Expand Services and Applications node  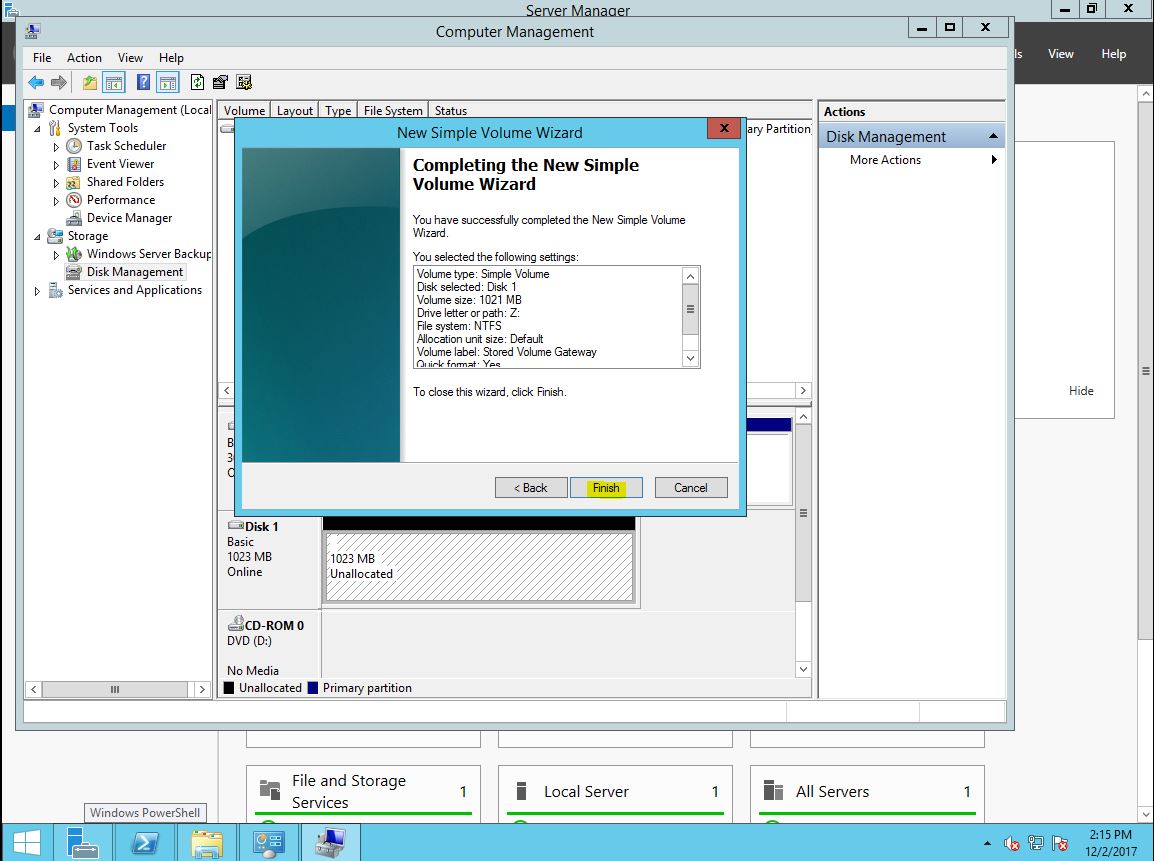coord(38,291)
